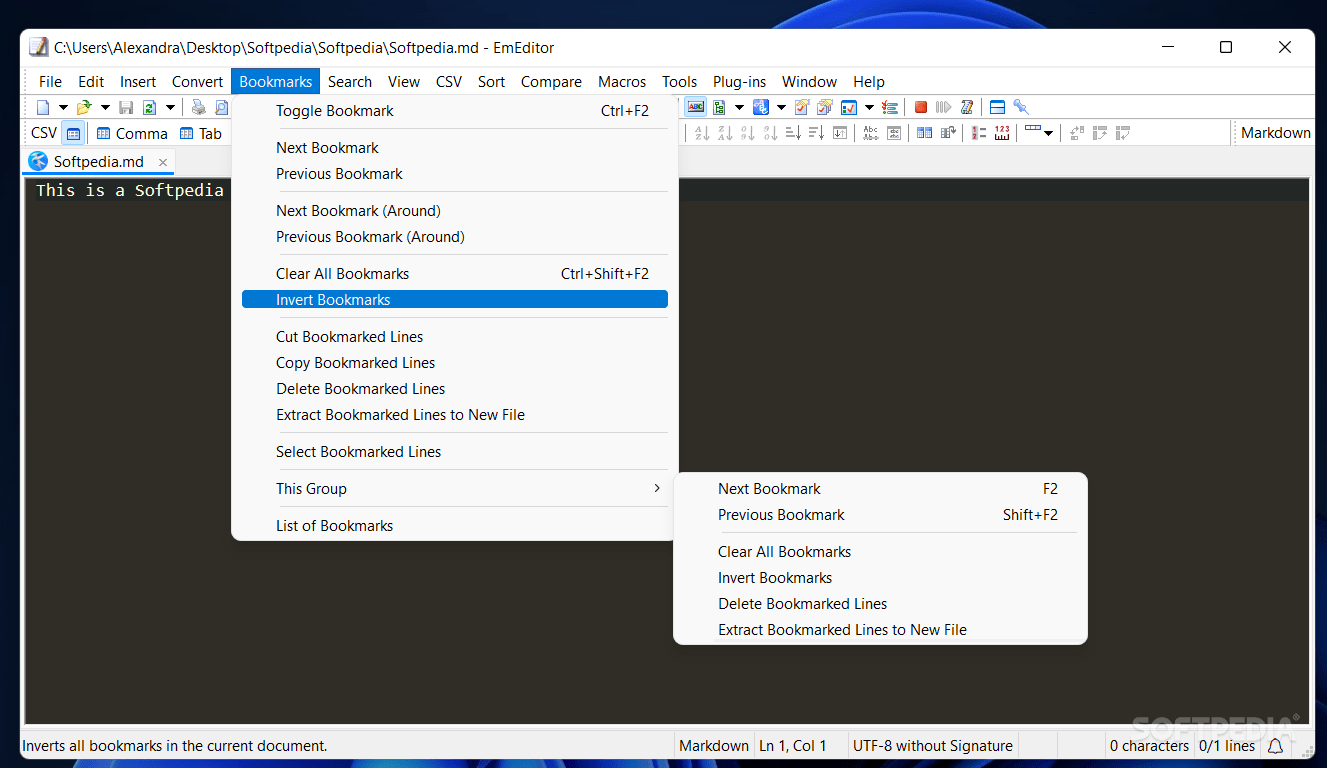Open Print Preview magnifier icon

pos(221,107)
